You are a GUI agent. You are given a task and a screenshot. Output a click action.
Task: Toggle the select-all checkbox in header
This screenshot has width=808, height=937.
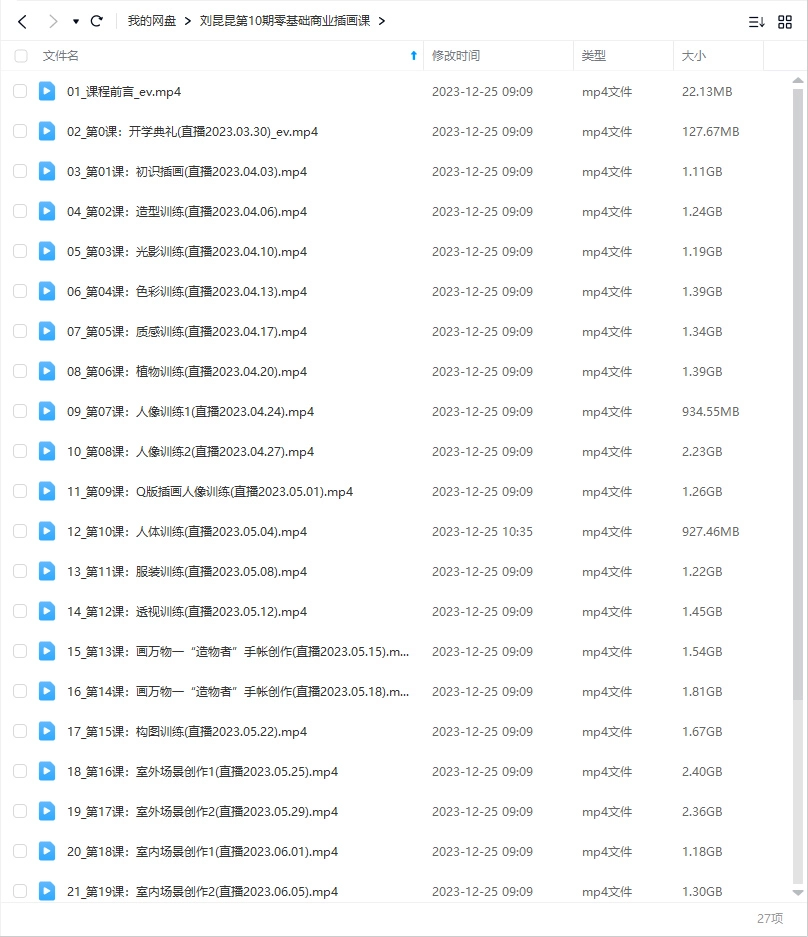click(x=21, y=56)
